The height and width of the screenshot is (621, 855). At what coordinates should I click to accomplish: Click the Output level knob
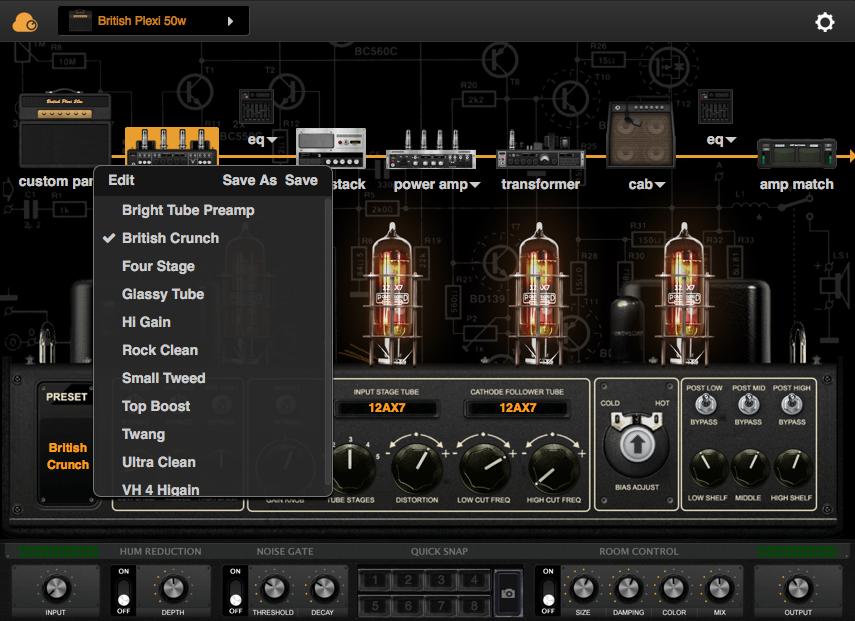point(798,588)
